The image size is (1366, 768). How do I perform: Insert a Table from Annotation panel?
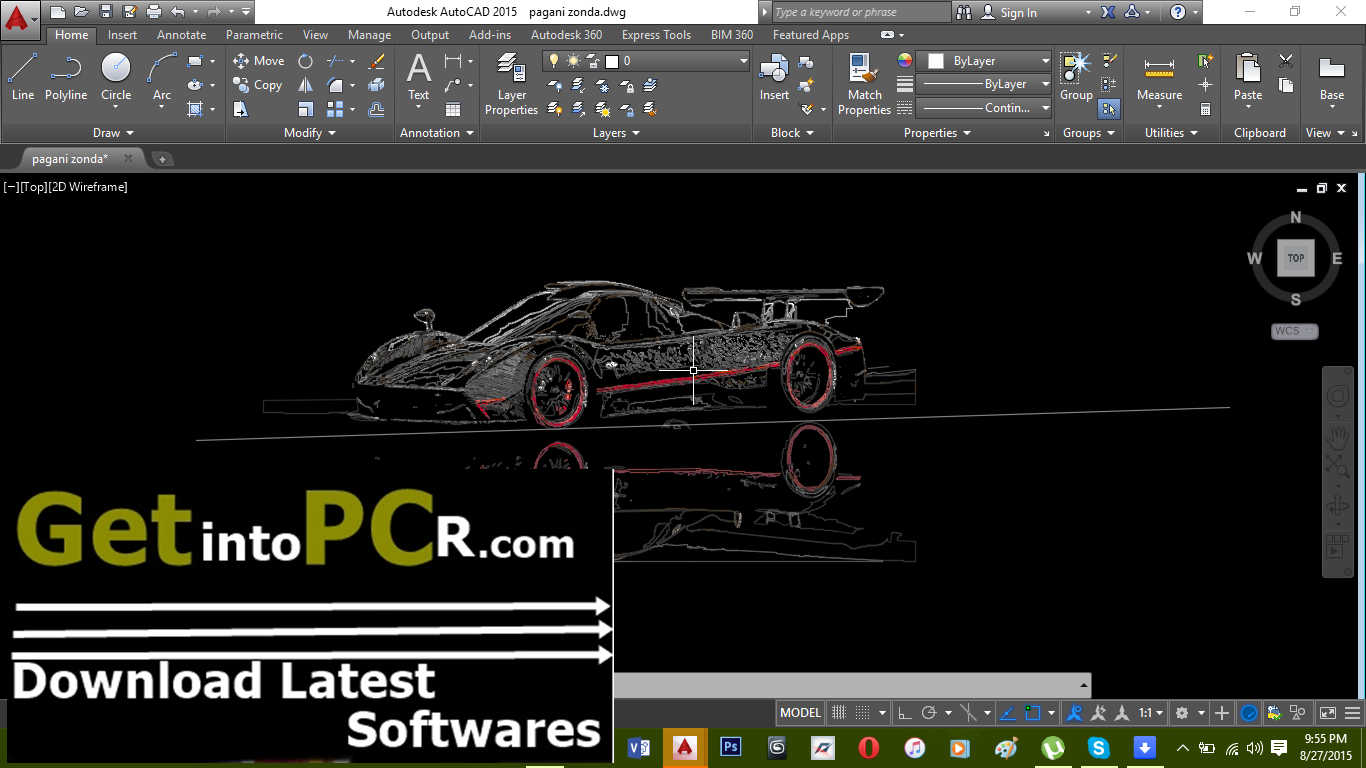point(453,110)
